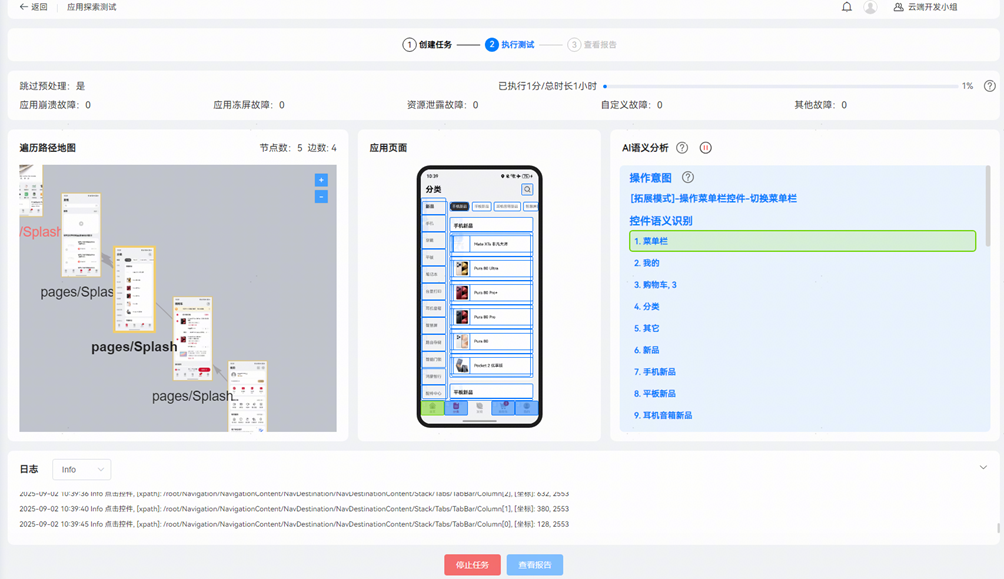
Task: Click search icon in phone preview
Action: pyautogui.click(x=527, y=189)
